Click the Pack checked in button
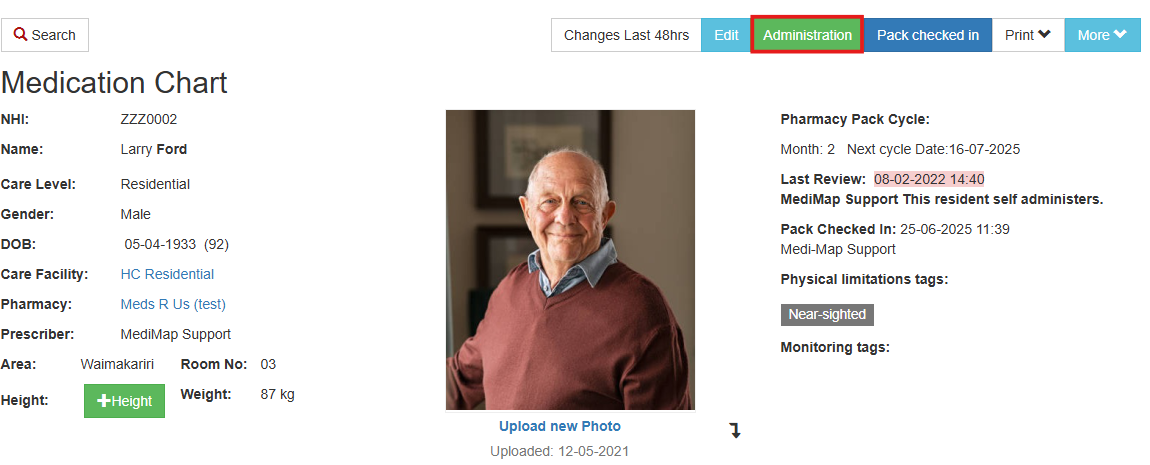Screen dimensions: 1150x465 tap(928, 35)
